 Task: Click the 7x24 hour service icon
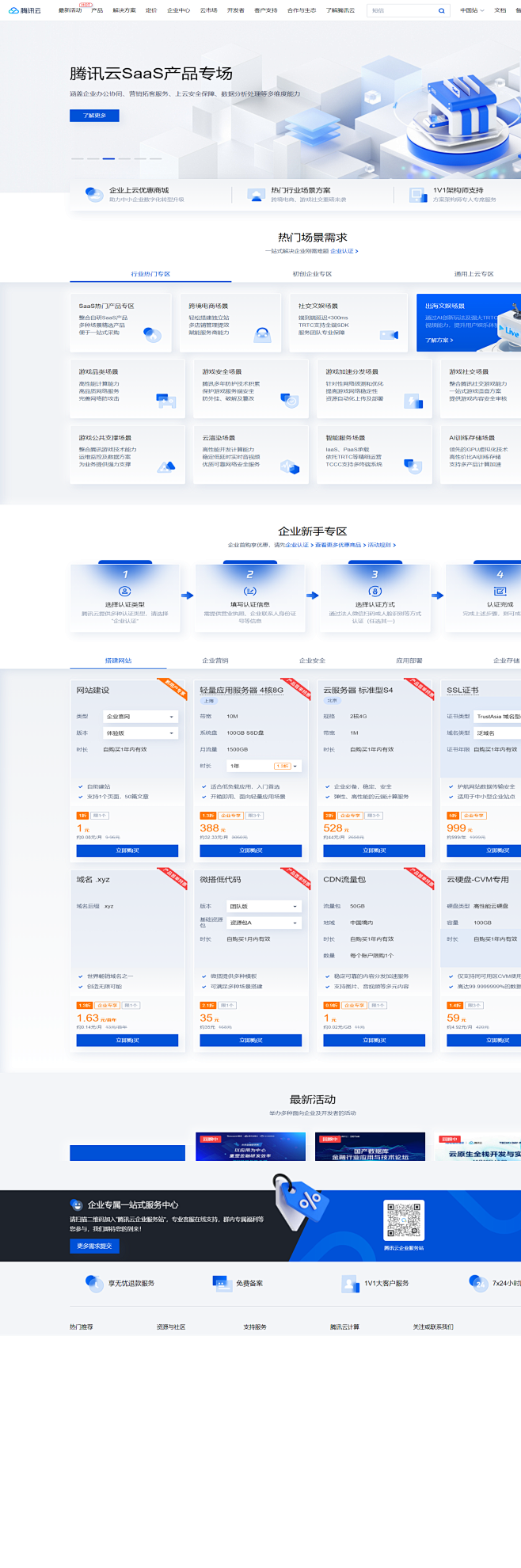coord(478,1283)
